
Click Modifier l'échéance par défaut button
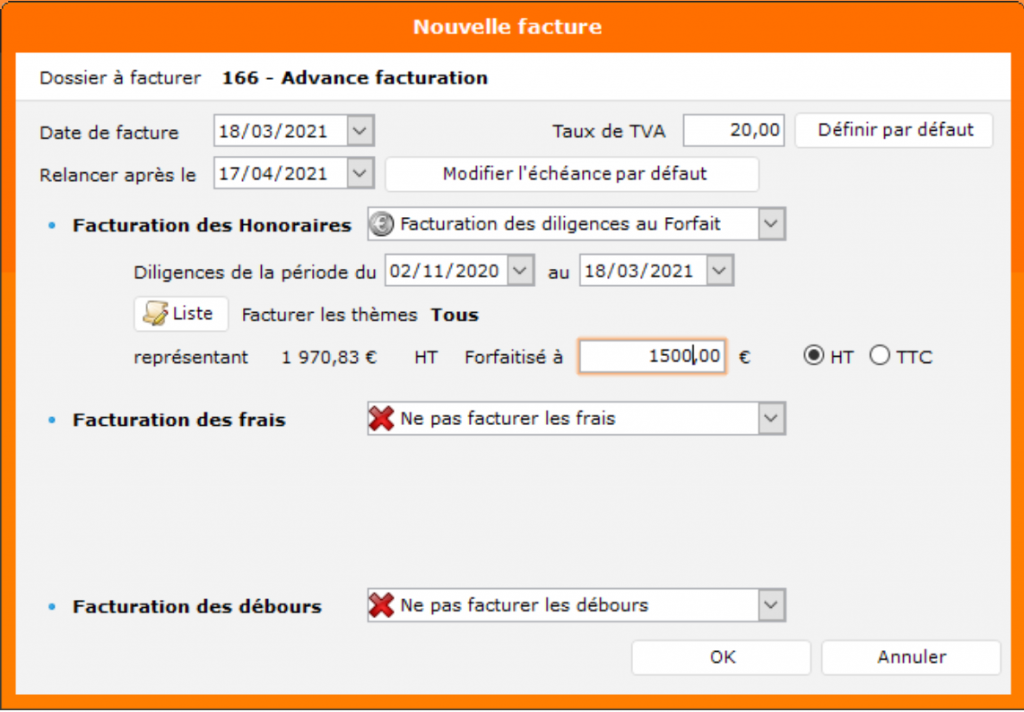pos(572,174)
